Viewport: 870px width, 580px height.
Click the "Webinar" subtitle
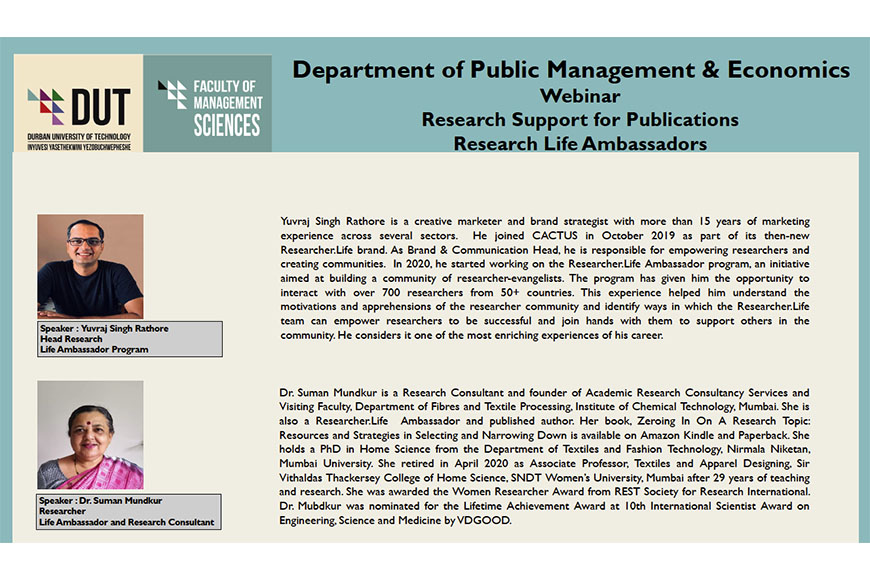pyautogui.click(x=580, y=95)
